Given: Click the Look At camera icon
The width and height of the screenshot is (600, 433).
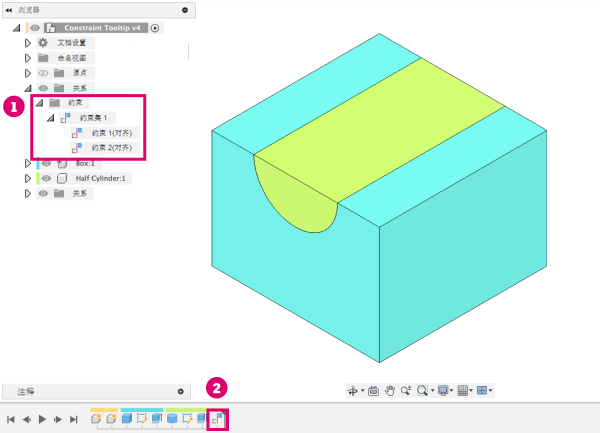Looking at the screenshot, I should [x=373, y=391].
